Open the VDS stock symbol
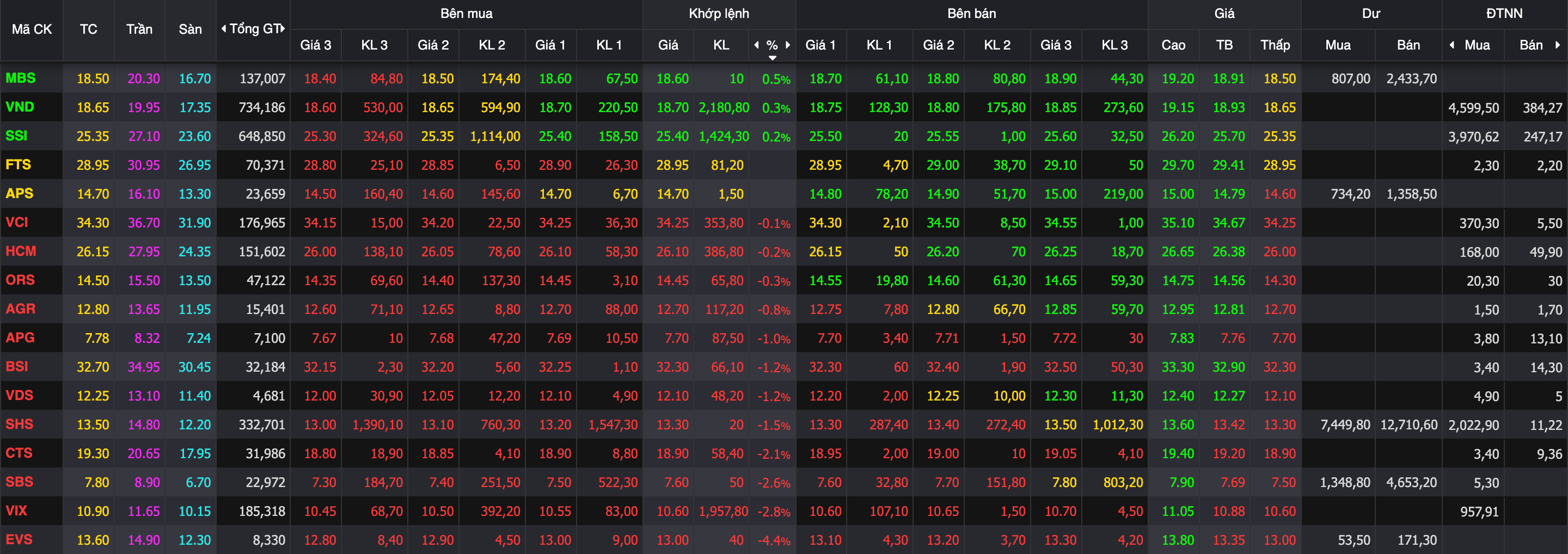 pos(20,395)
